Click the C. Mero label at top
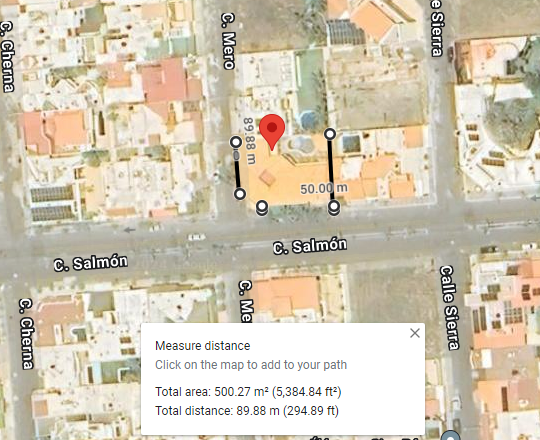Viewport: 540px width, 440px height. [x=229, y=41]
